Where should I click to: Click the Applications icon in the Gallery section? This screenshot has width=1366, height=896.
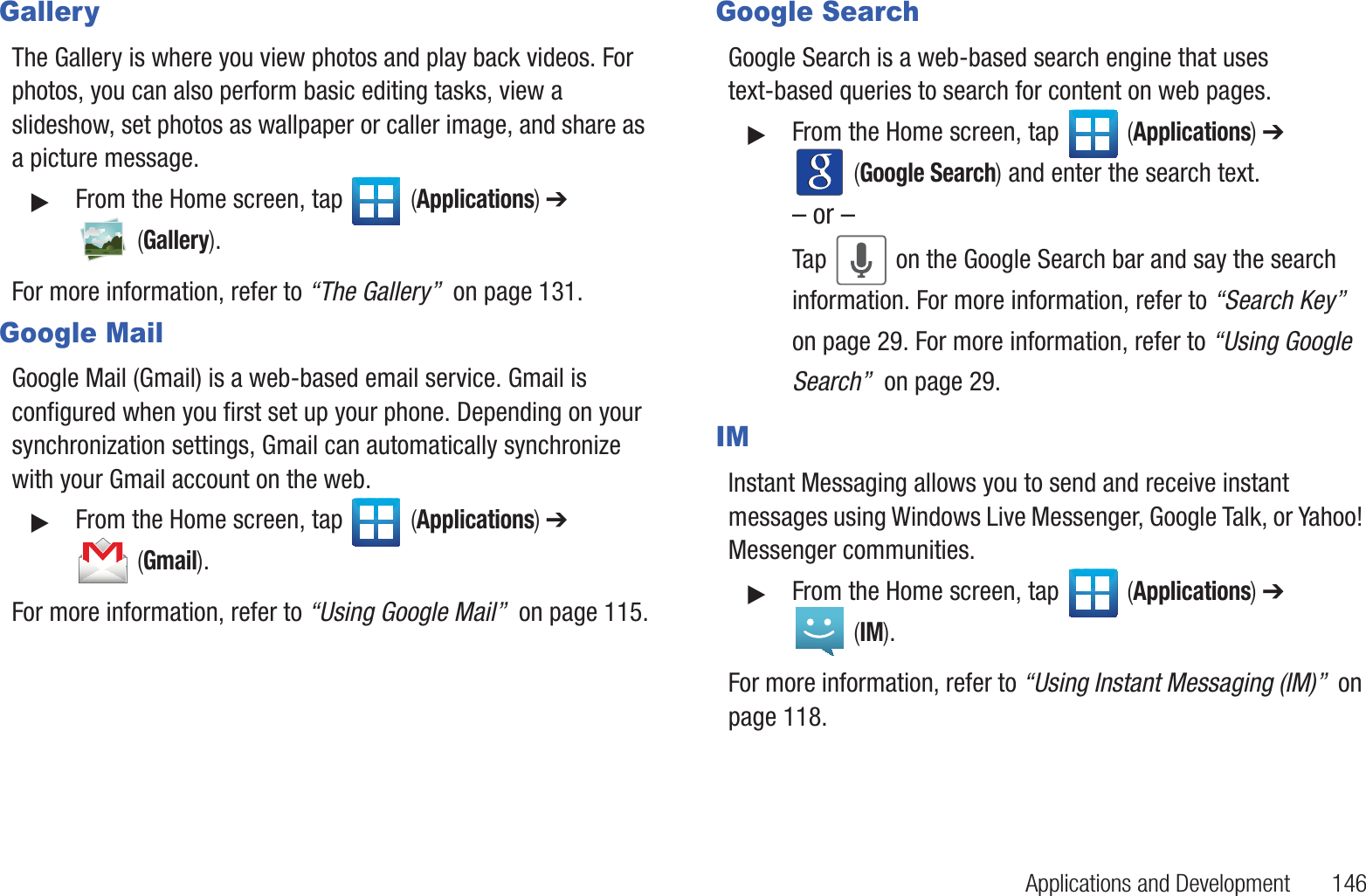coord(376,201)
